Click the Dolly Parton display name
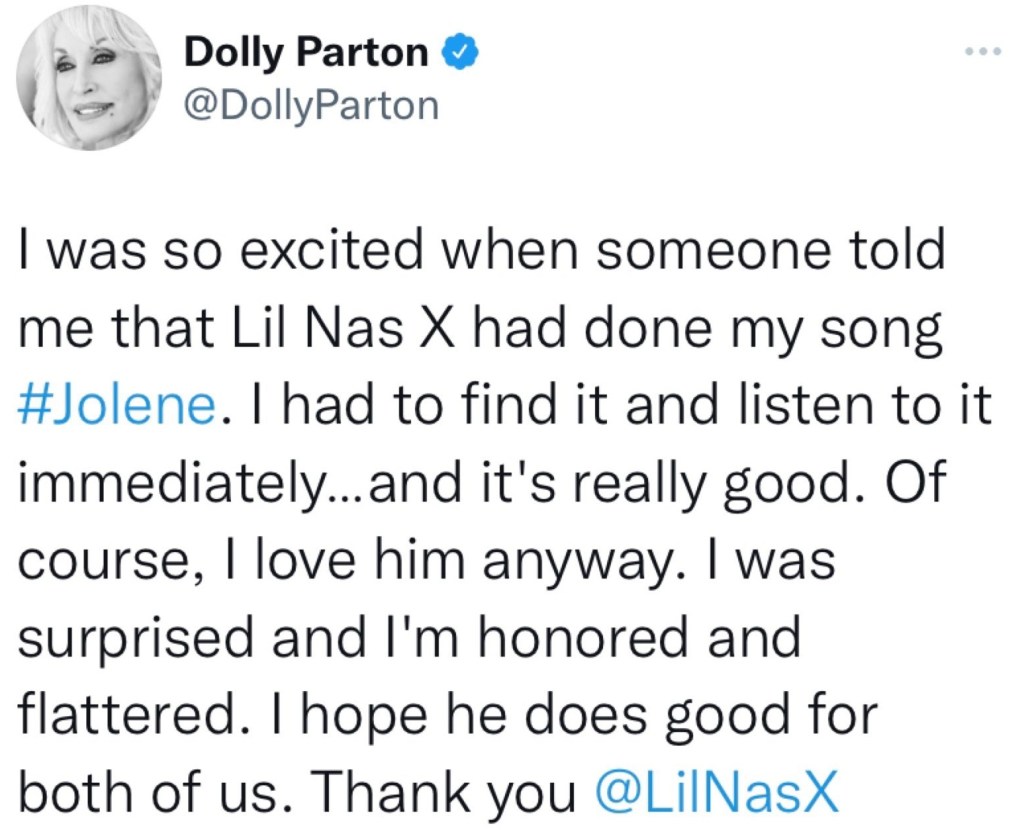The height and width of the screenshot is (830, 1024). (306, 53)
